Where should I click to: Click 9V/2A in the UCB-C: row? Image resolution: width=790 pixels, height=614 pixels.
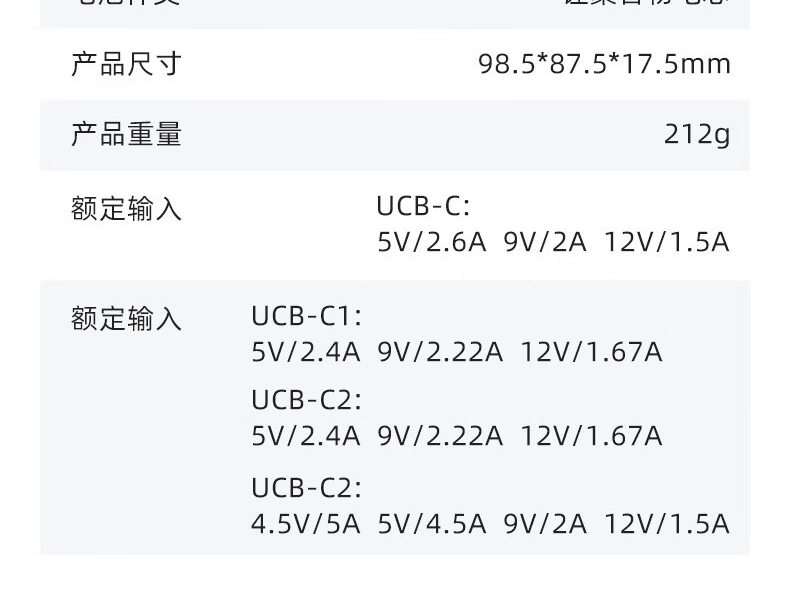click(x=545, y=243)
